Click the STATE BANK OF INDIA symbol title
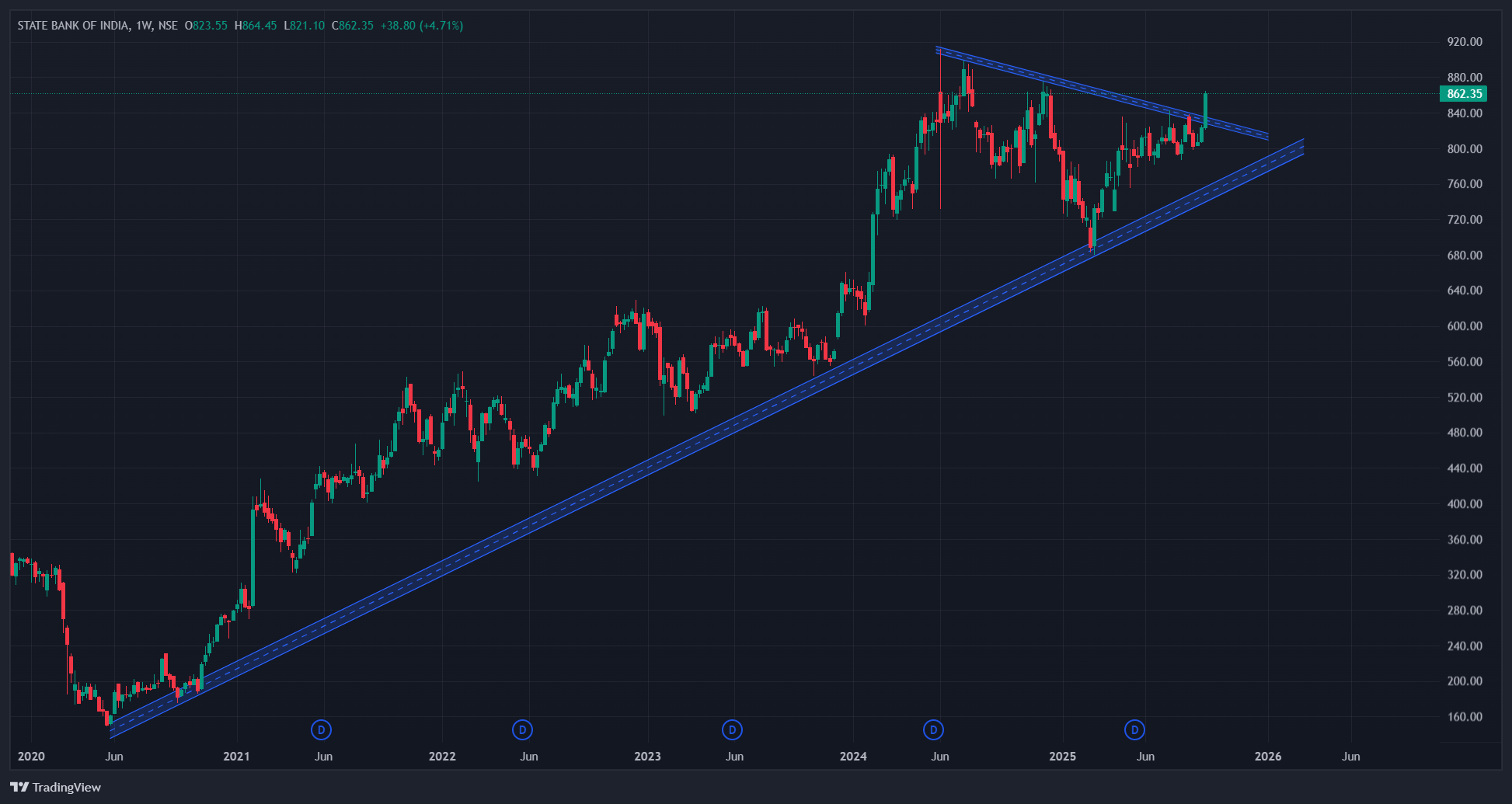 pyautogui.click(x=73, y=26)
